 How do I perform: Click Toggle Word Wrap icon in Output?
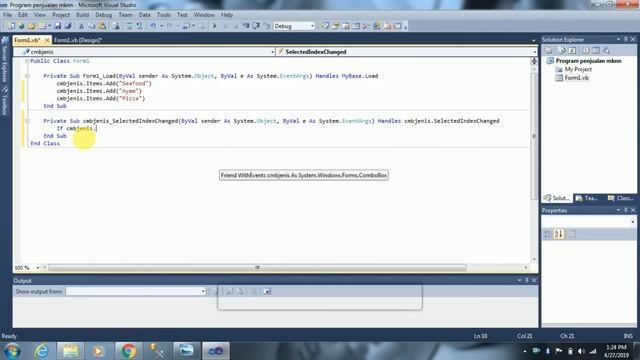267,291
